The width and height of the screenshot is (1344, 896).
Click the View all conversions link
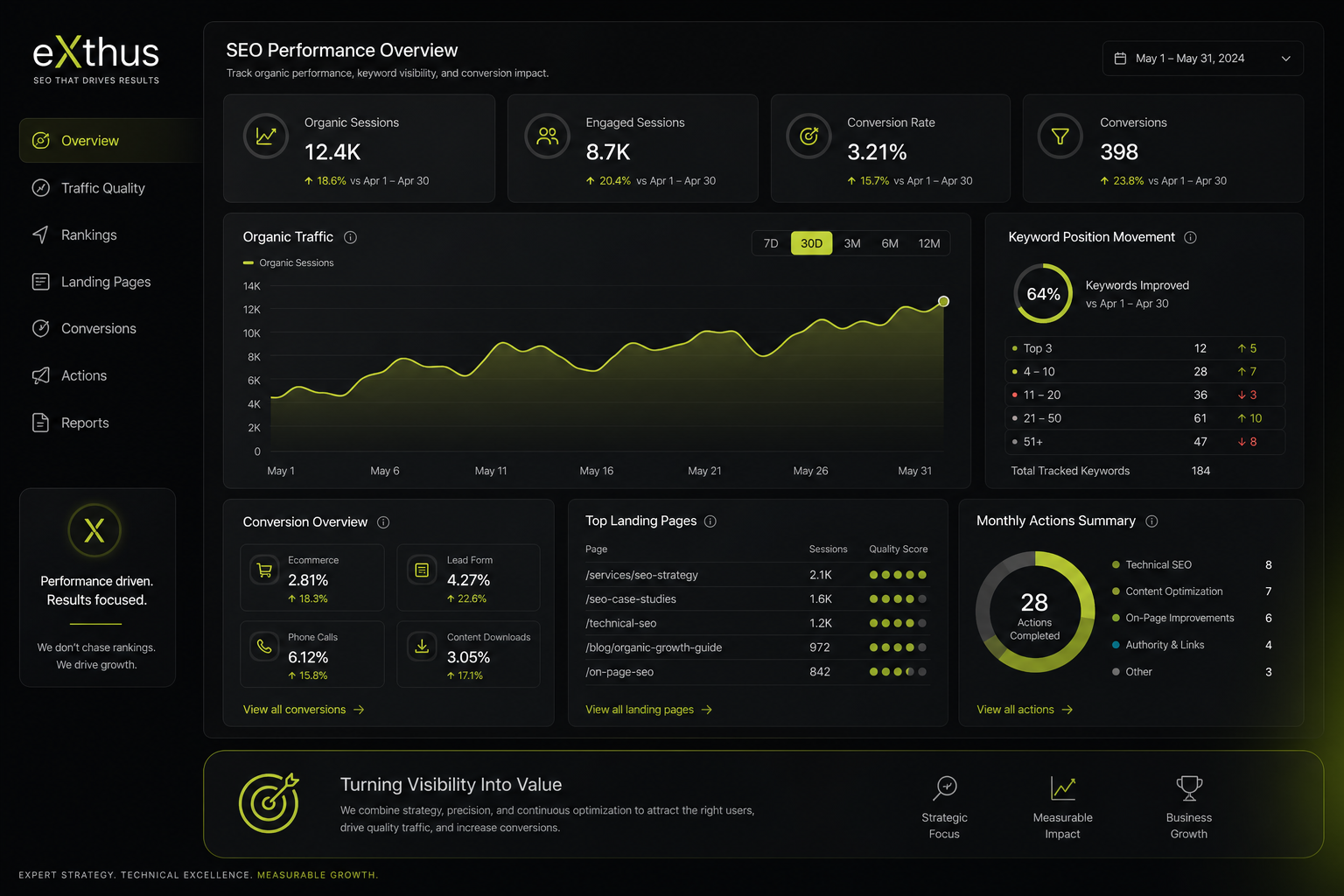(x=304, y=710)
